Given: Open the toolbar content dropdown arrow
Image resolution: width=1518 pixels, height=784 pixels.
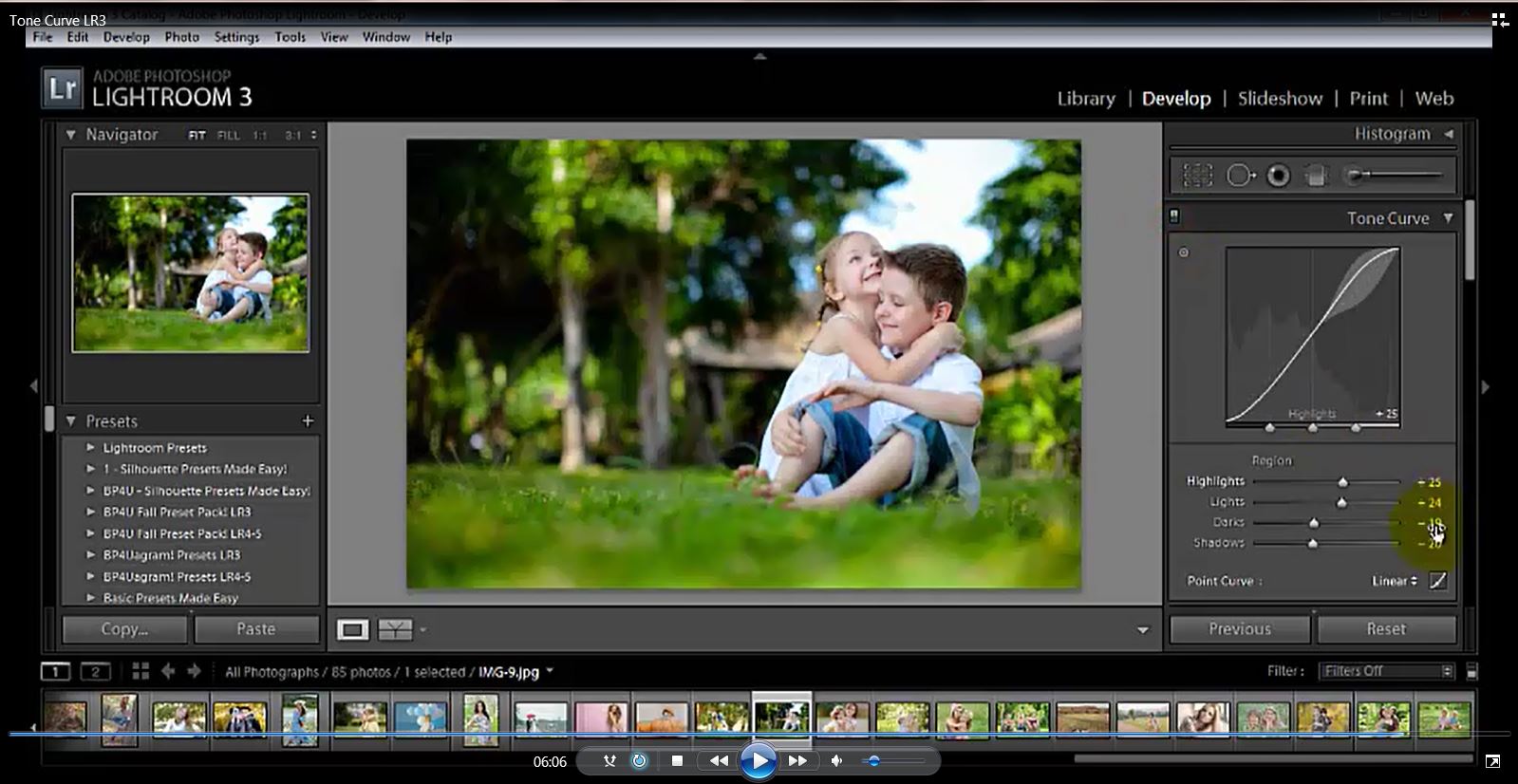Looking at the screenshot, I should 1143,629.
